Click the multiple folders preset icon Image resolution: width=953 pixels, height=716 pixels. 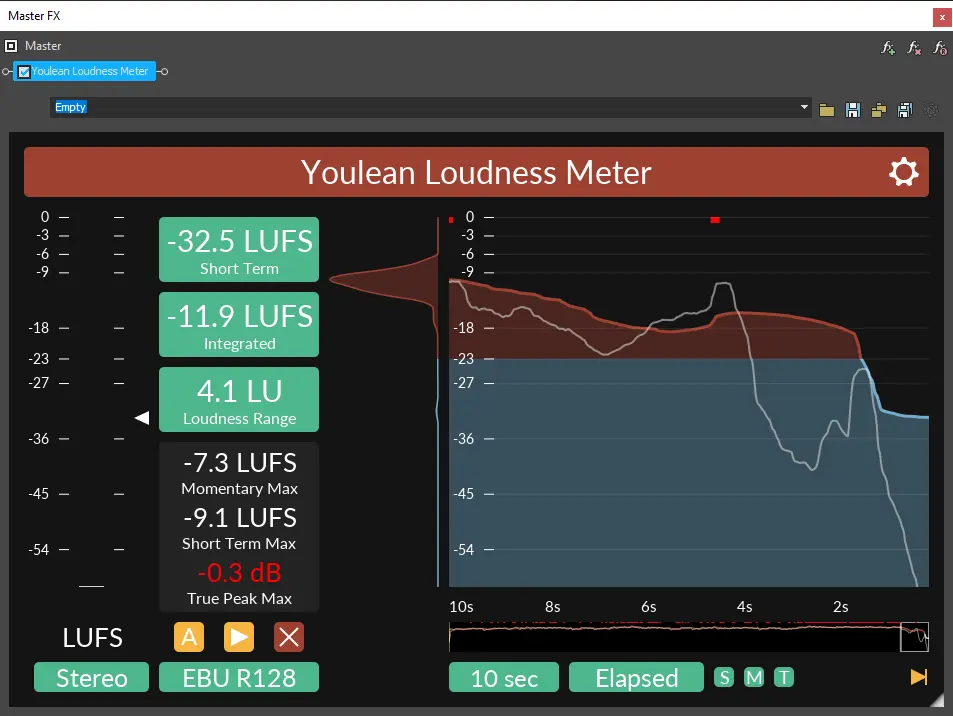pyautogui.click(x=879, y=110)
